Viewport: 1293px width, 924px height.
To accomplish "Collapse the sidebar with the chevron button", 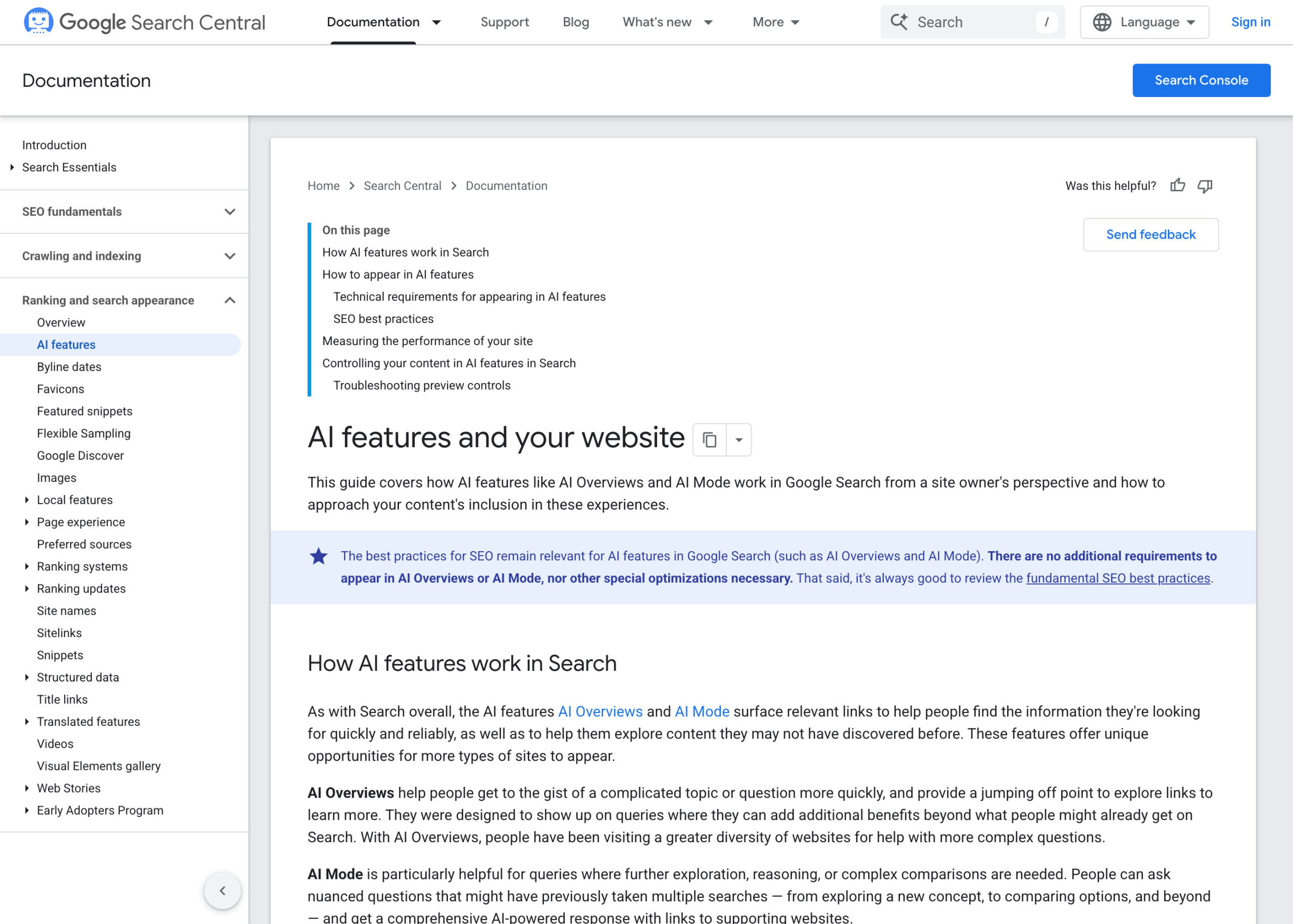I will (222, 891).
